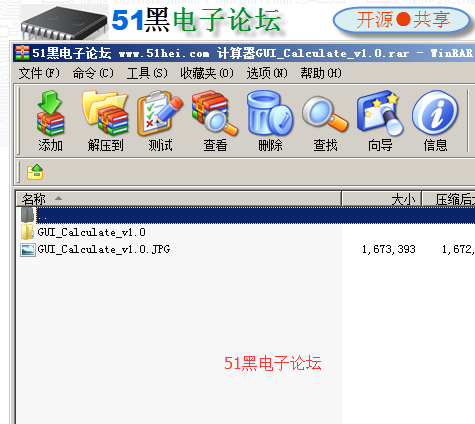The width and height of the screenshot is (475, 424).
Task: Go up one folder level icon
Action: pyautogui.click(x=35, y=172)
